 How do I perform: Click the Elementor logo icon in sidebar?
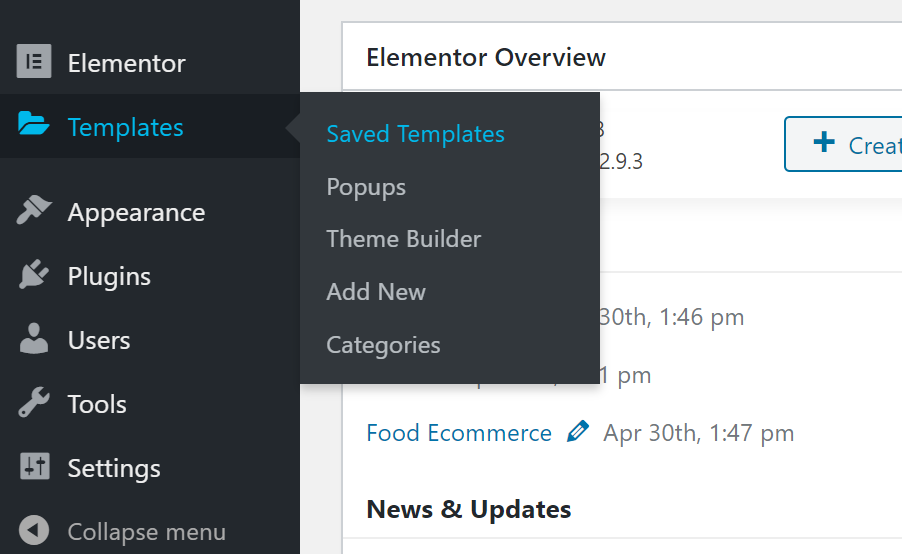point(34,61)
